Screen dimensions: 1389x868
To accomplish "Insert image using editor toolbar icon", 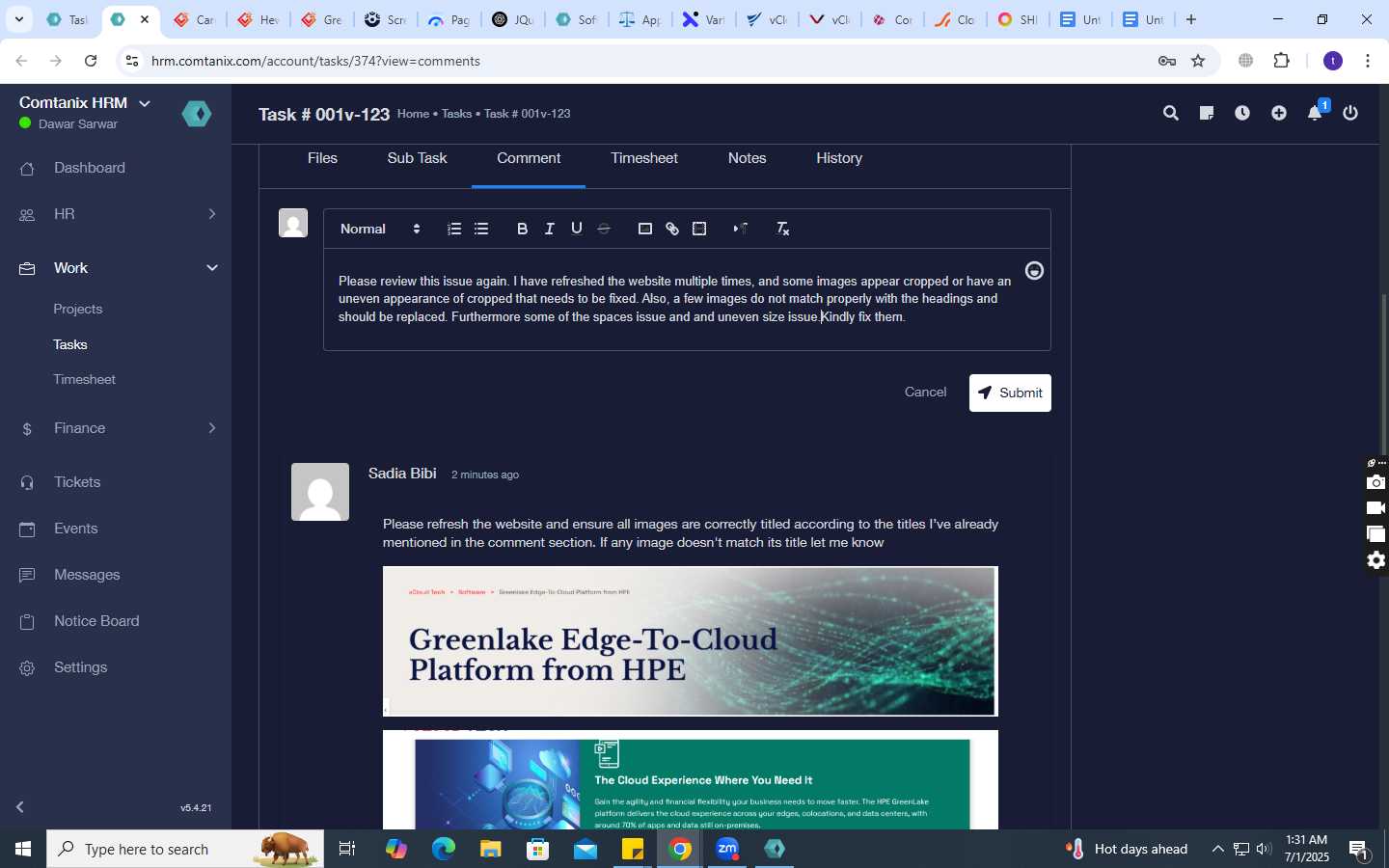I will (645, 229).
